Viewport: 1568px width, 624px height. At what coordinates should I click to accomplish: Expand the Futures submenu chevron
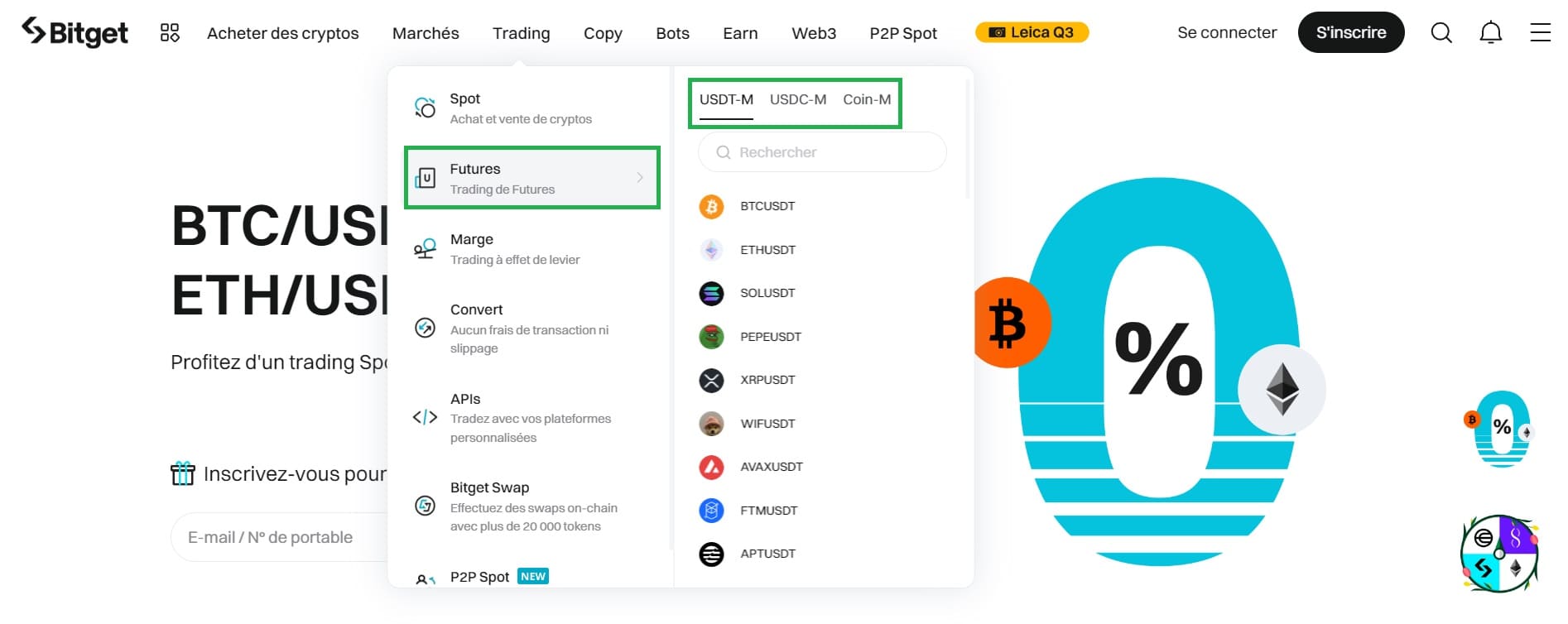coord(640,178)
